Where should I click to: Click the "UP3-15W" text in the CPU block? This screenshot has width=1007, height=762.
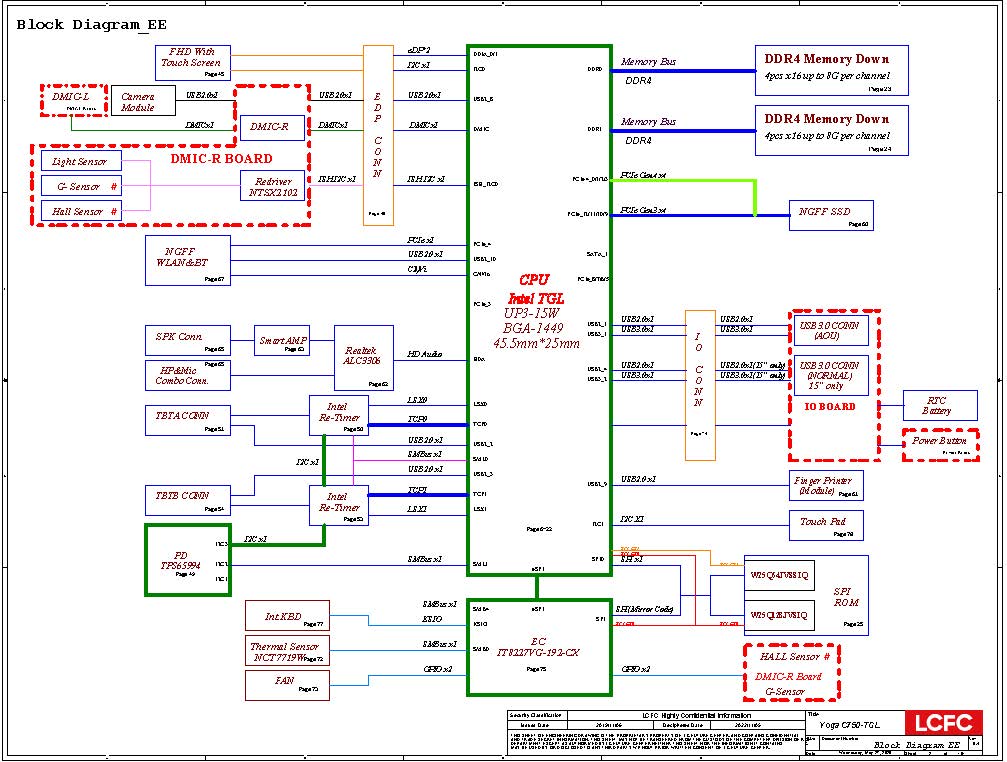tap(532, 313)
